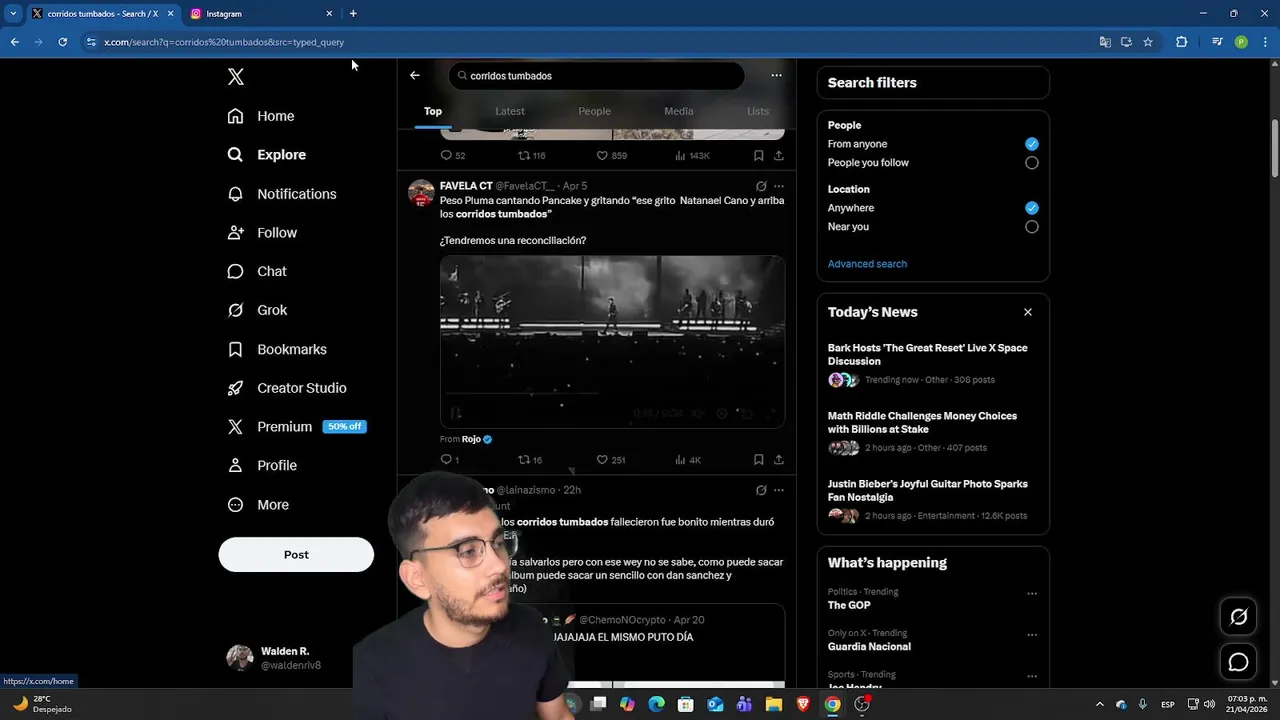1280x720 pixels.
Task: Open Bookmarks in the sidebar
Action: [x=277, y=349]
